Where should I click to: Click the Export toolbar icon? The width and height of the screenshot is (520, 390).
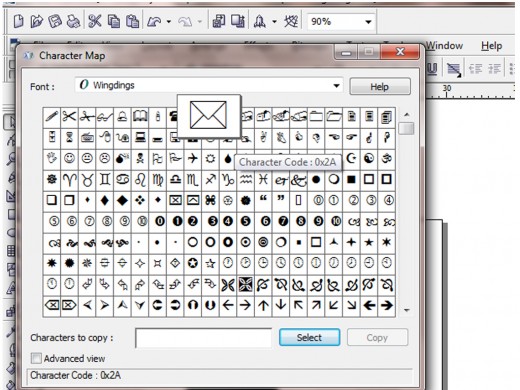(x=238, y=22)
